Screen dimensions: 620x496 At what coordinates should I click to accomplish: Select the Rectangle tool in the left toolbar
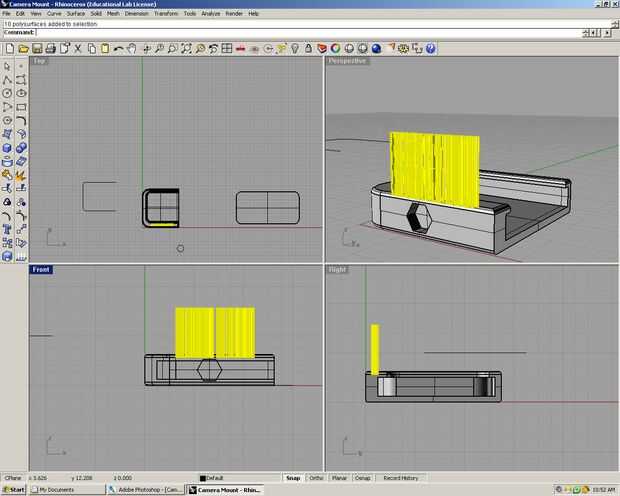coord(21,107)
